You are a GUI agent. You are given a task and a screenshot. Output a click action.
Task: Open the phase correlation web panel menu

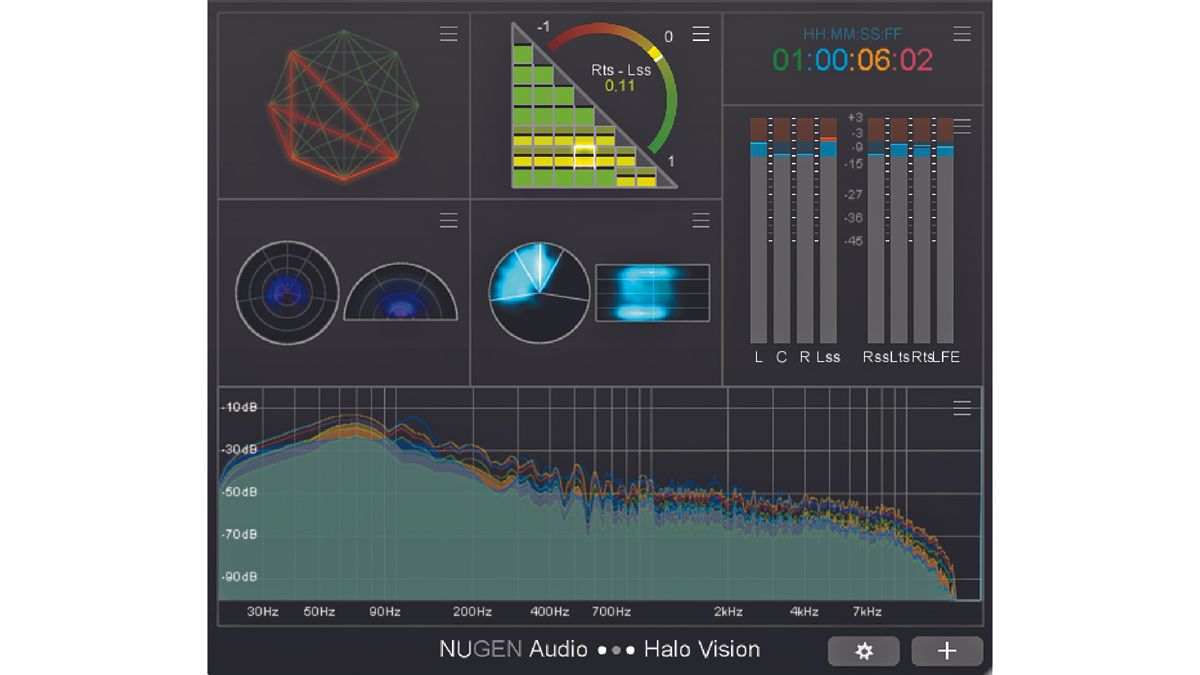tap(448, 34)
